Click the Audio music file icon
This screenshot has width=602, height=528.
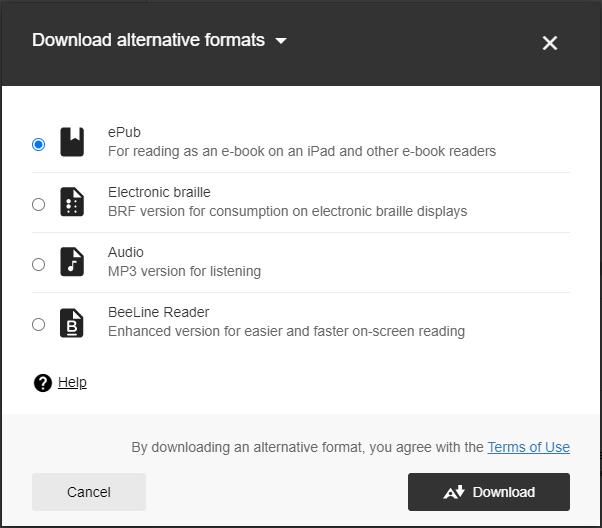click(x=72, y=262)
